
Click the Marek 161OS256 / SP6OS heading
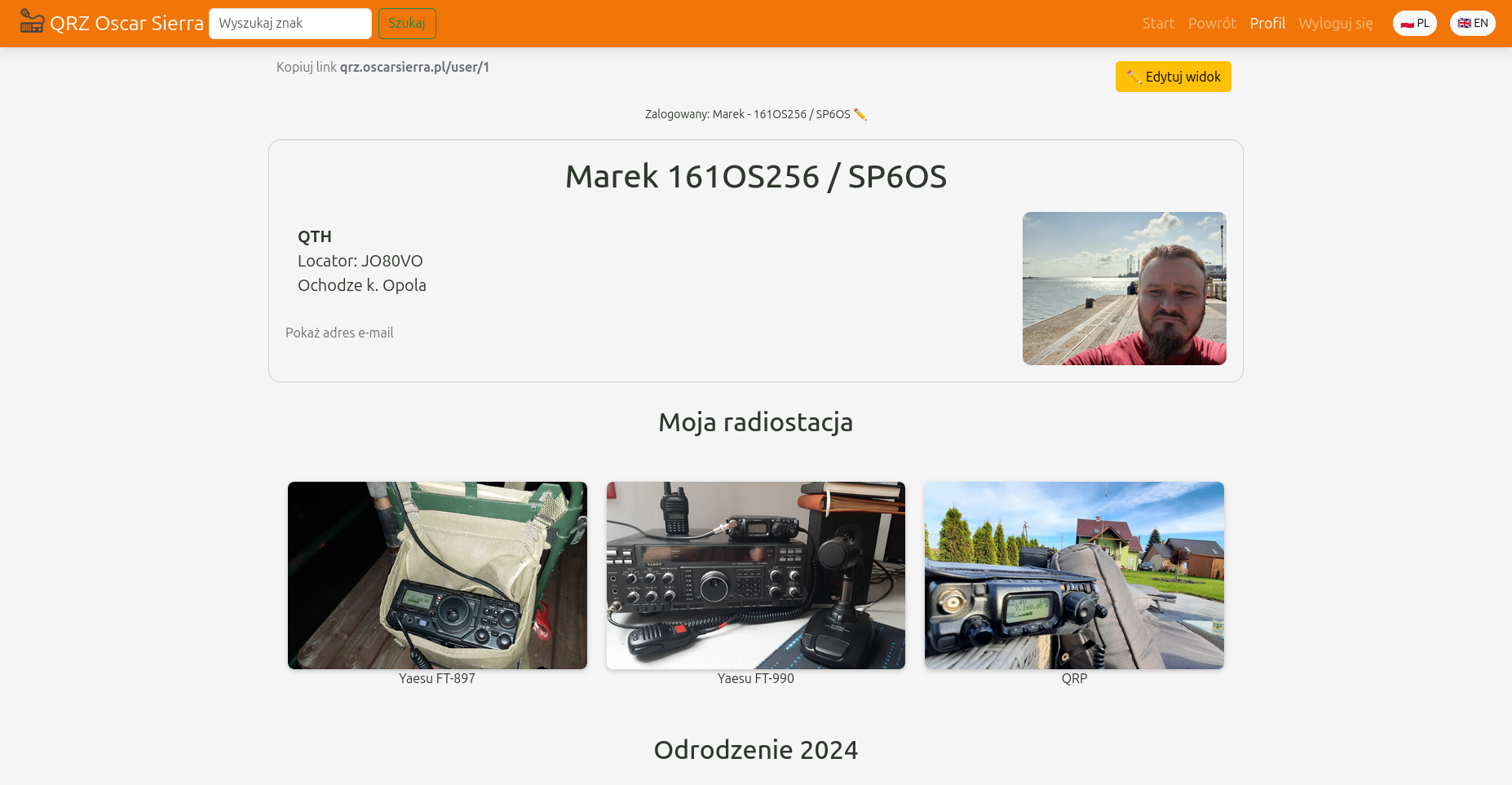coord(755,177)
